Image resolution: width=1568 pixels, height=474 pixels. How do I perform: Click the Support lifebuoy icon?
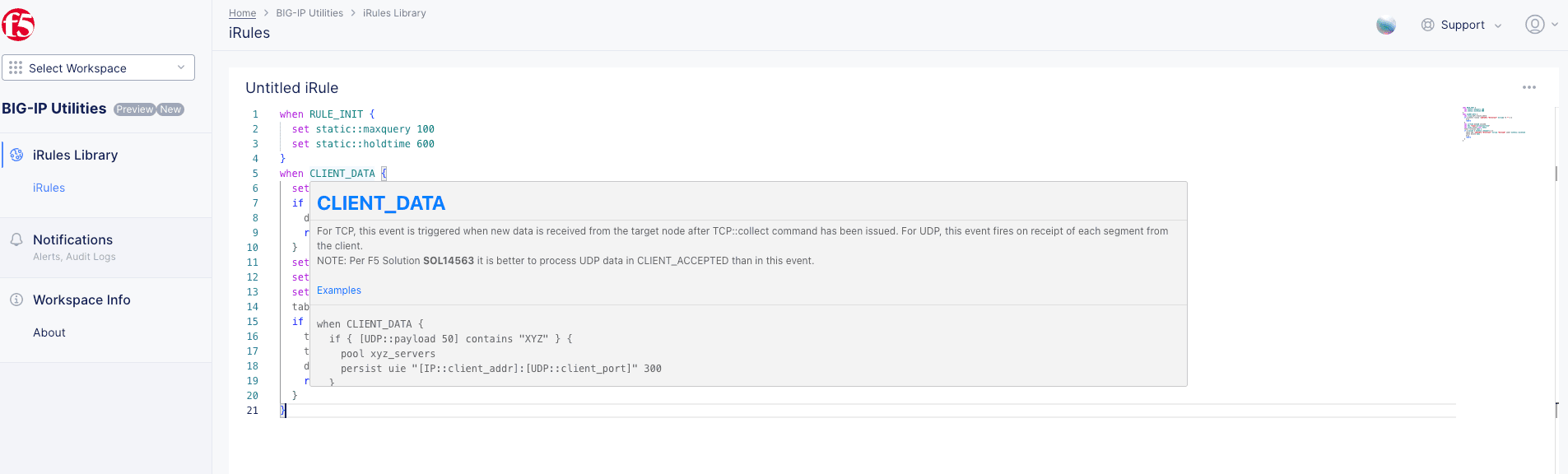1428,25
